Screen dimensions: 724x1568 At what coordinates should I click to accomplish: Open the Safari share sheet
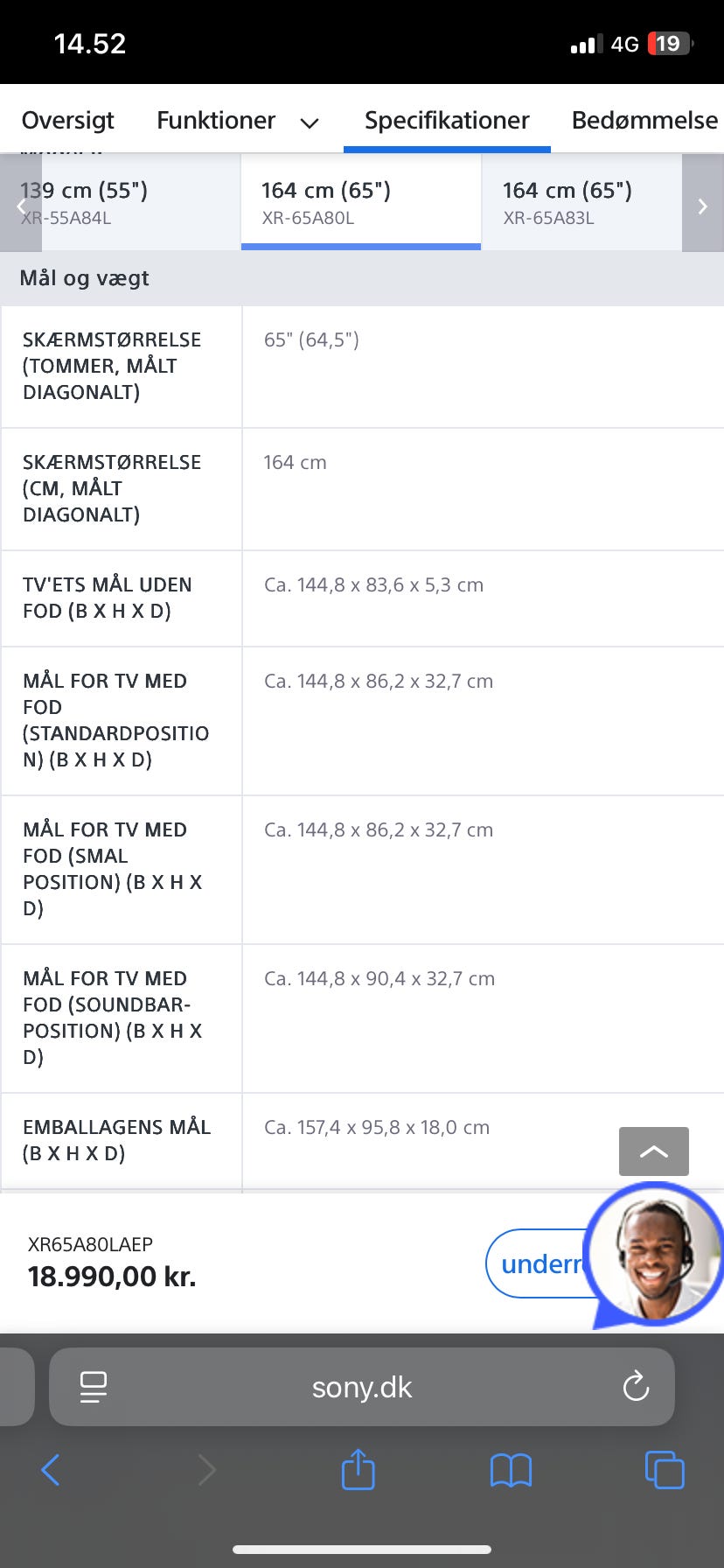click(x=358, y=1469)
